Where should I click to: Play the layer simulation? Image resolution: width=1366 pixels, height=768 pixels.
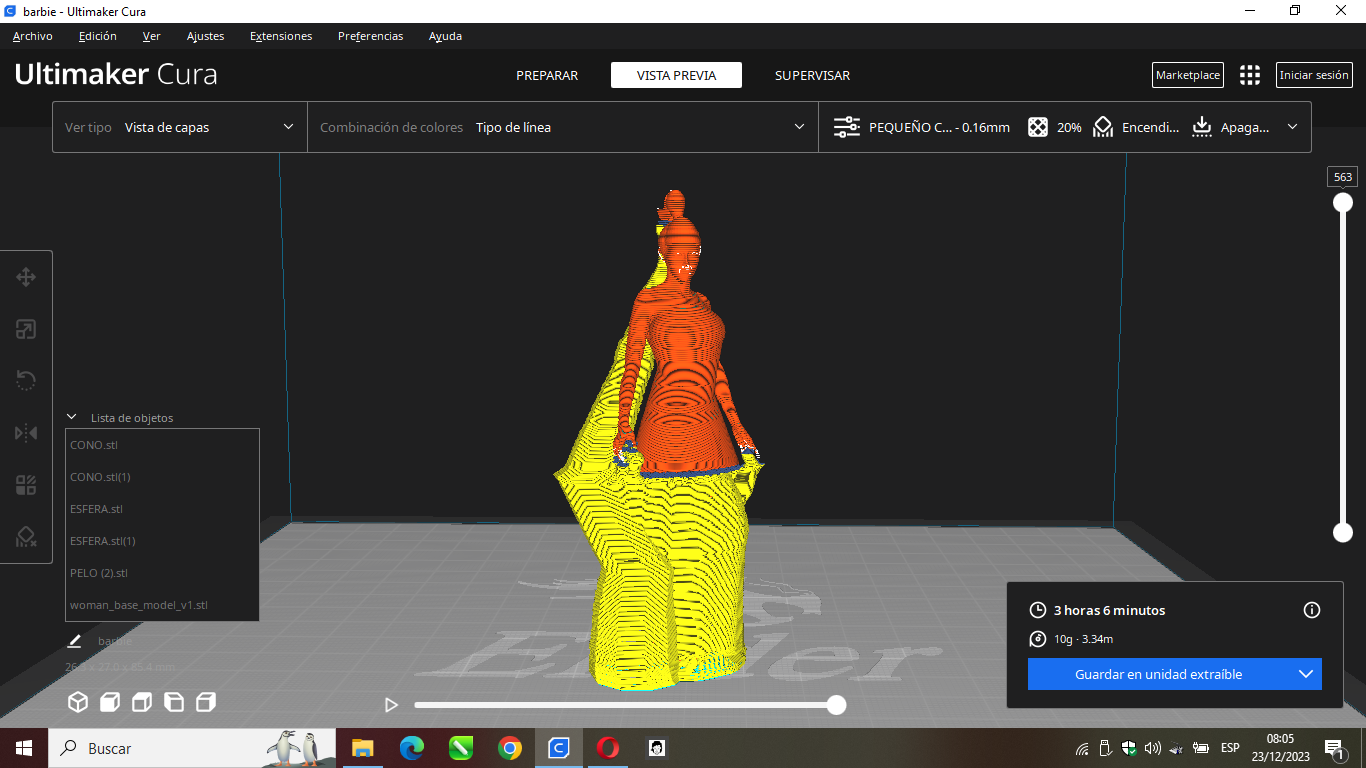pyautogui.click(x=391, y=705)
